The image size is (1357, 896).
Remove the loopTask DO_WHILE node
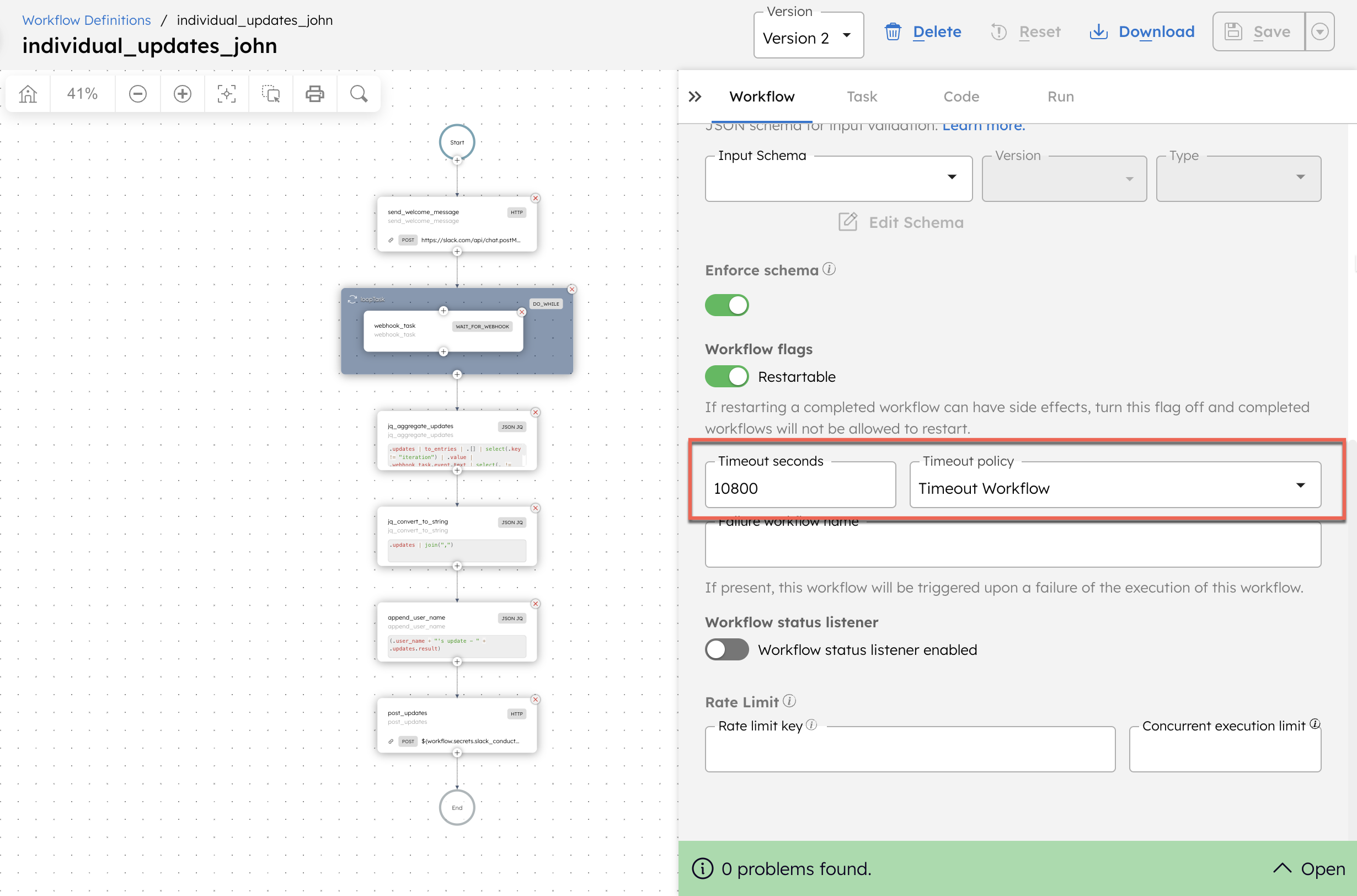[x=572, y=289]
